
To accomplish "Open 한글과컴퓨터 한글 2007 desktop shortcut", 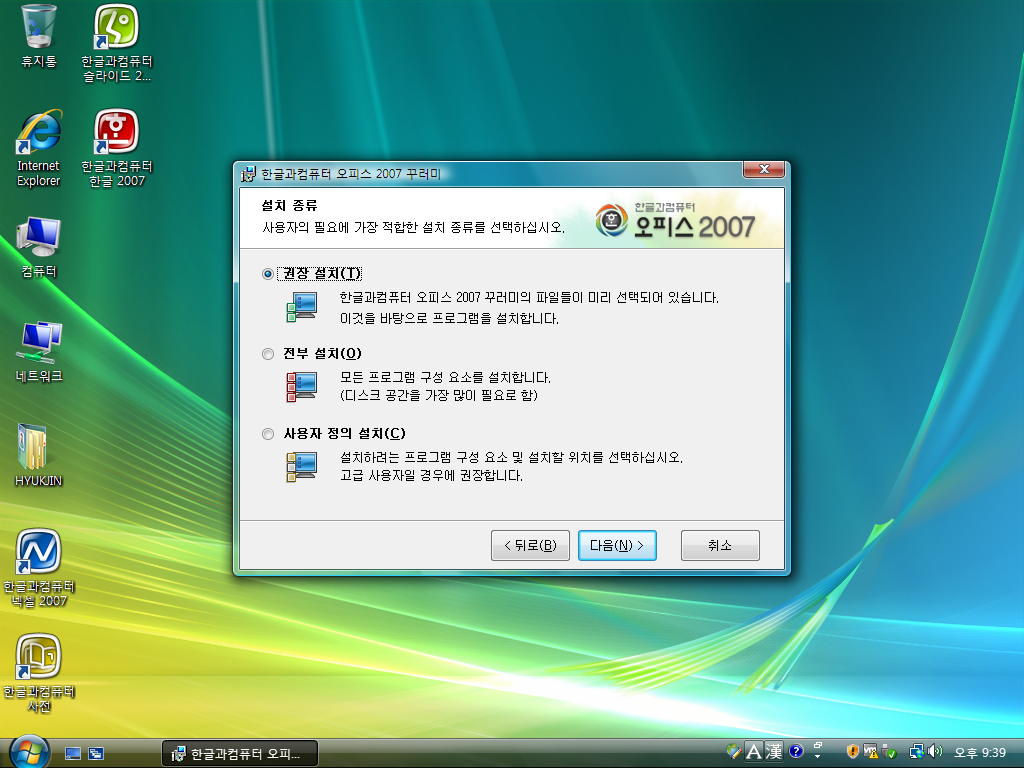I will point(117,149).
